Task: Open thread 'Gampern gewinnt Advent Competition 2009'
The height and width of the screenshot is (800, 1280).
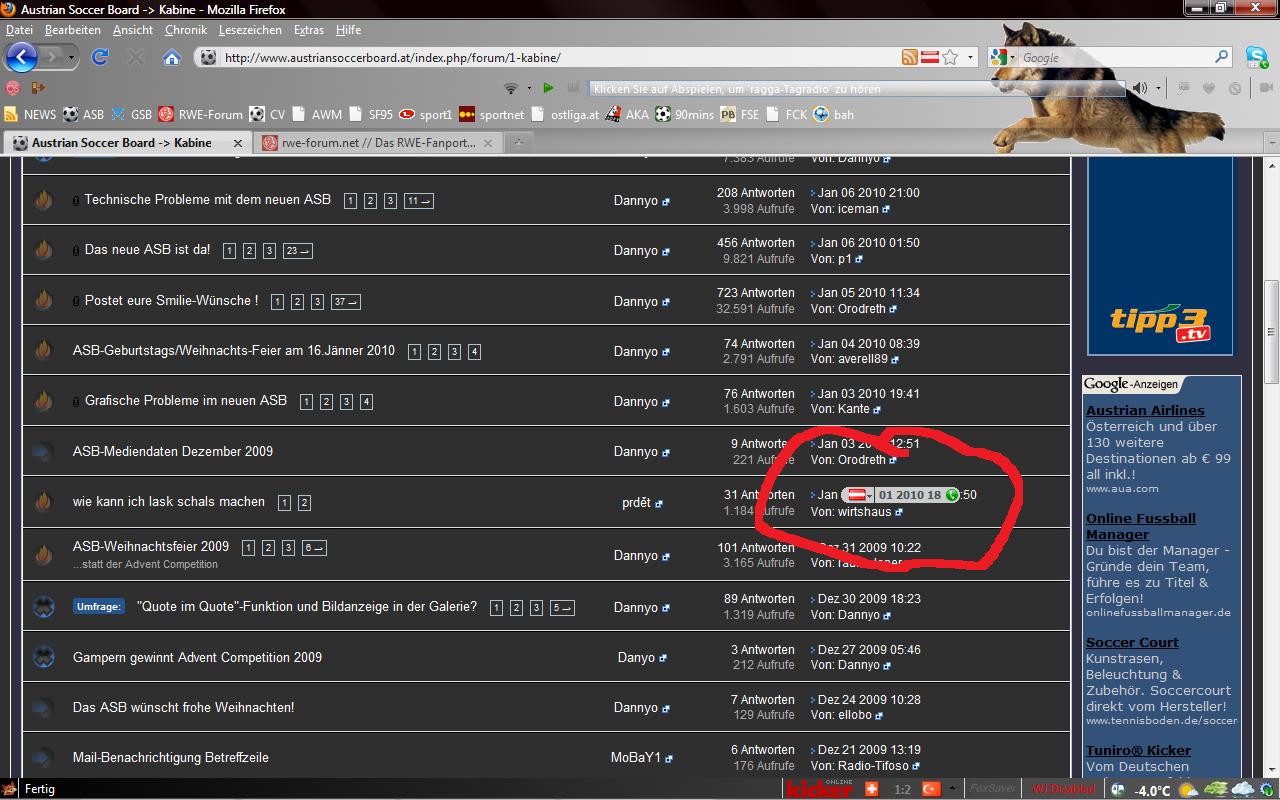Action: (197, 657)
